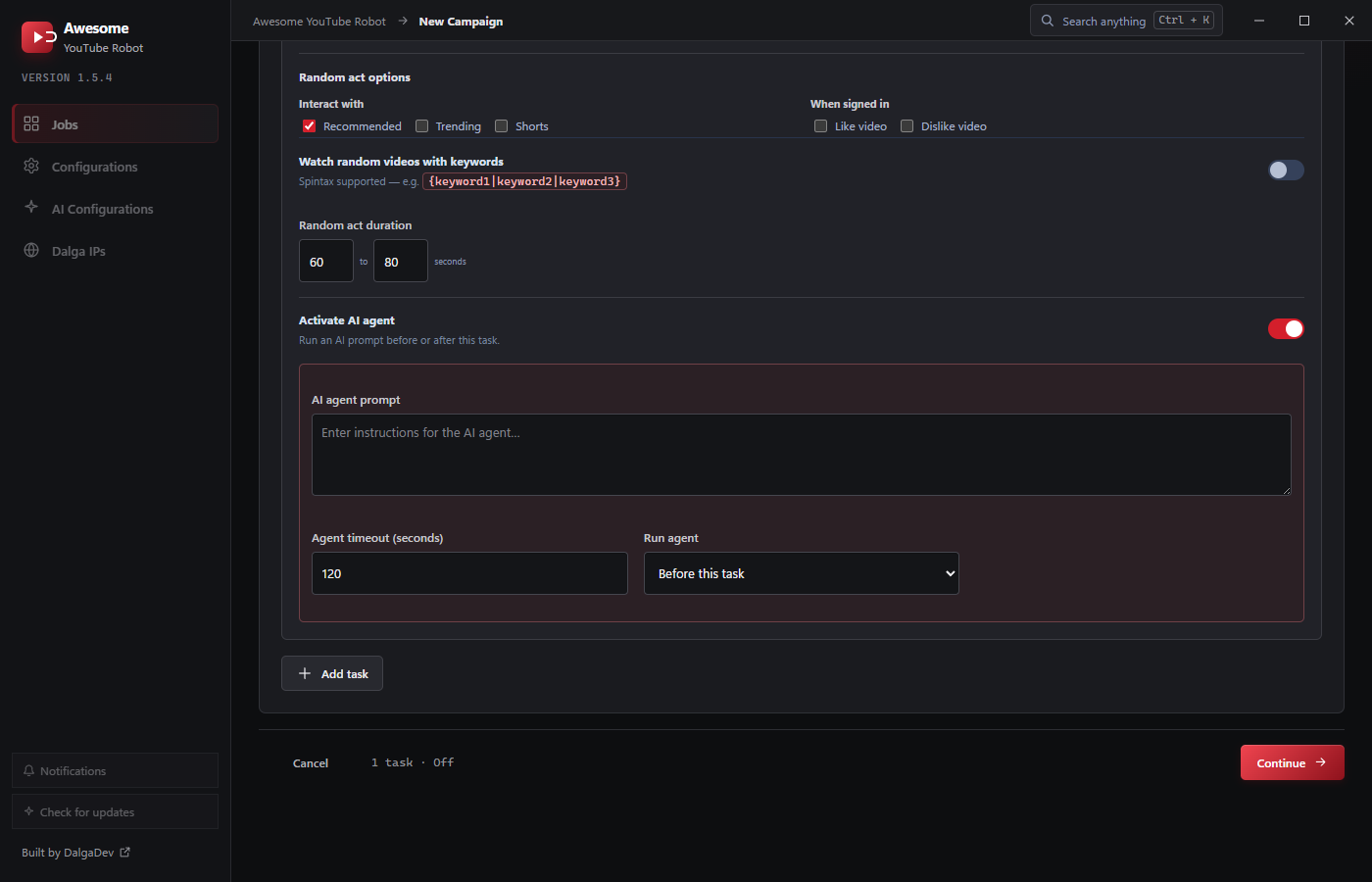The height and width of the screenshot is (882, 1372).
Task: Minimize the application window
Action: [x=1259, y=21]
